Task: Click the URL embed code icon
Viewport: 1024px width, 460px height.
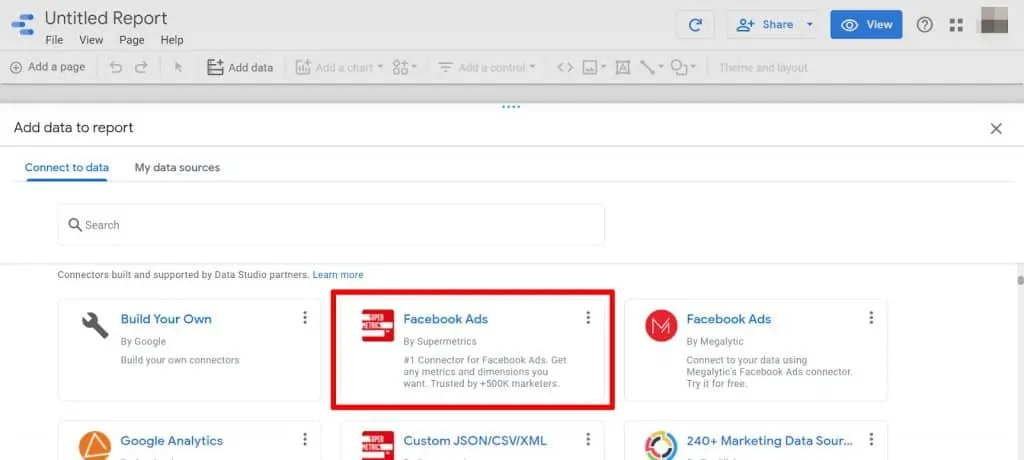Action: coord(565,67)
